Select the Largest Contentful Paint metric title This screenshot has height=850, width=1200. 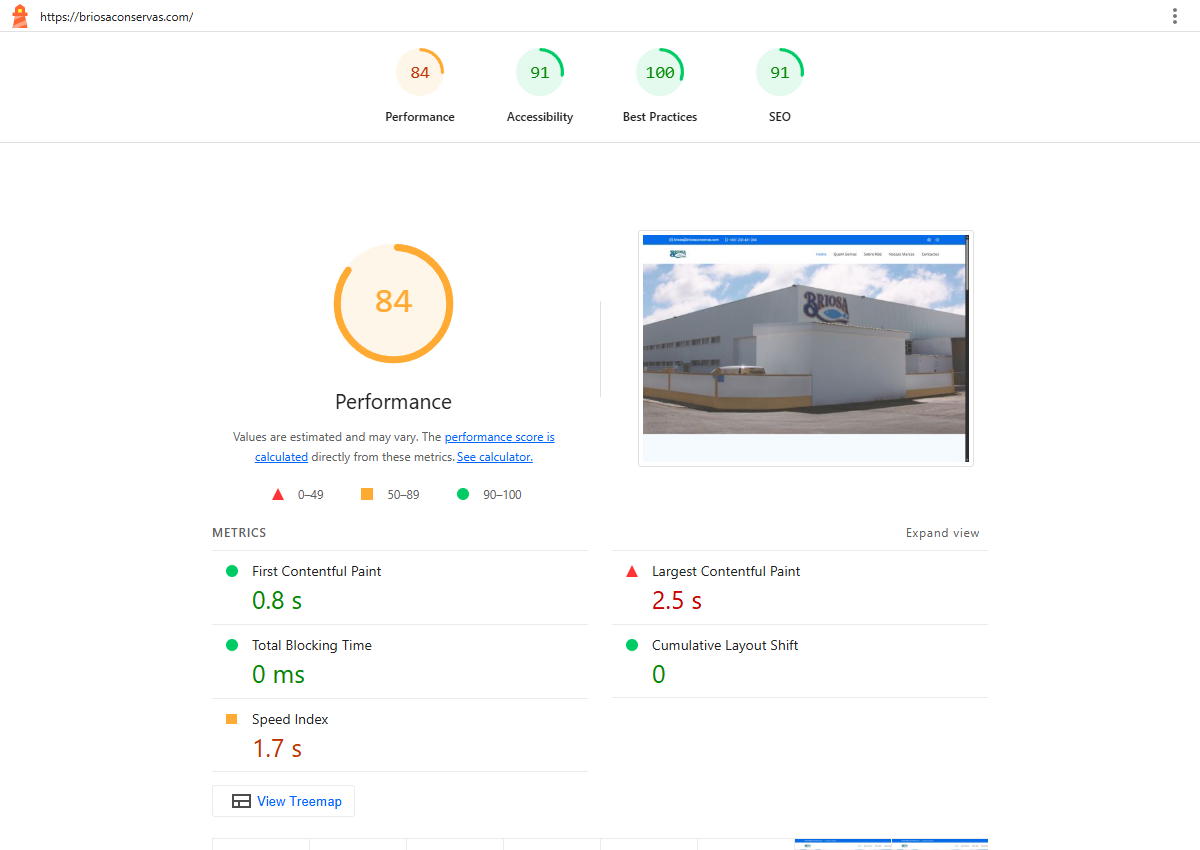(726, 571)
